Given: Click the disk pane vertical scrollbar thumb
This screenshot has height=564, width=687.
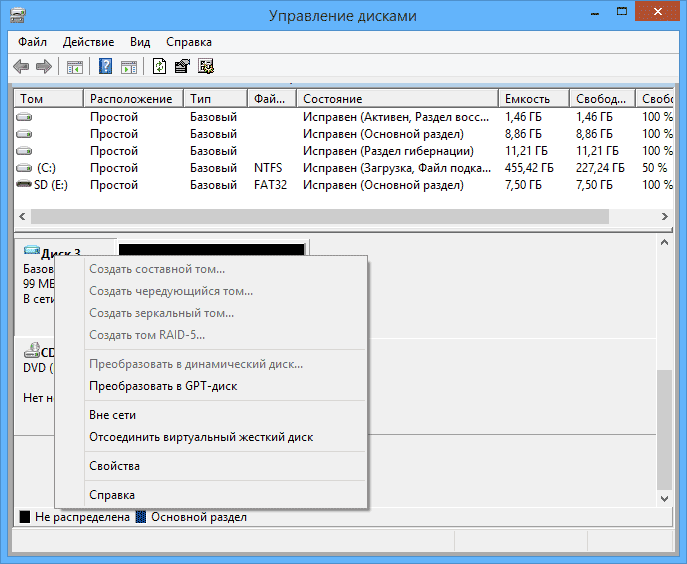Looking at the screenshot, I should coord(665,430).
